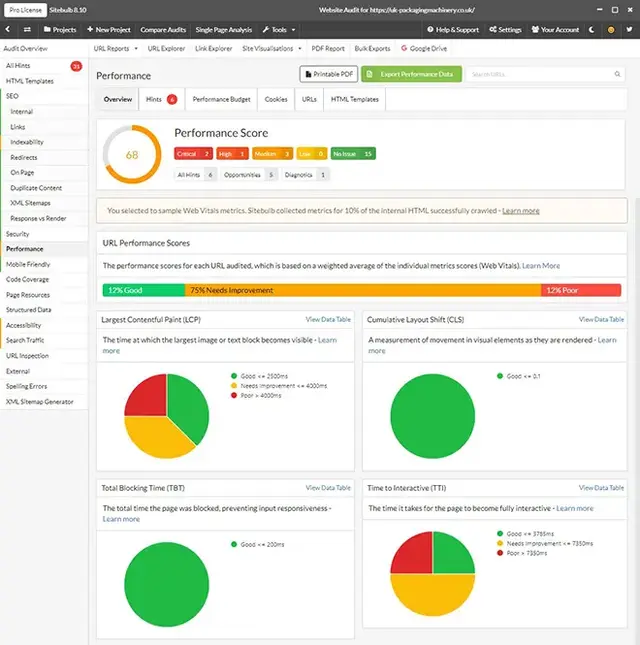Open Response vs Render report

click(x=38, y=218)
